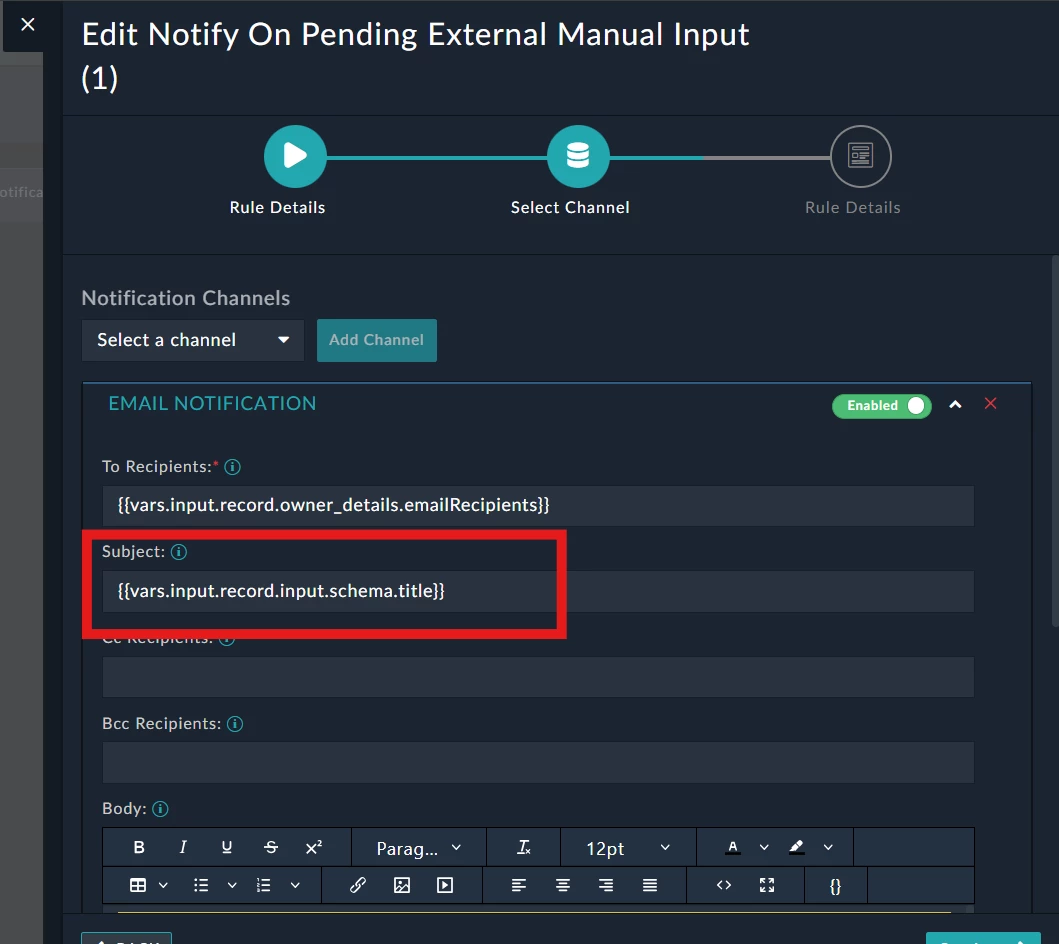Insert an image into body
The image size is (1059, 944).
(x=402, y=885)
